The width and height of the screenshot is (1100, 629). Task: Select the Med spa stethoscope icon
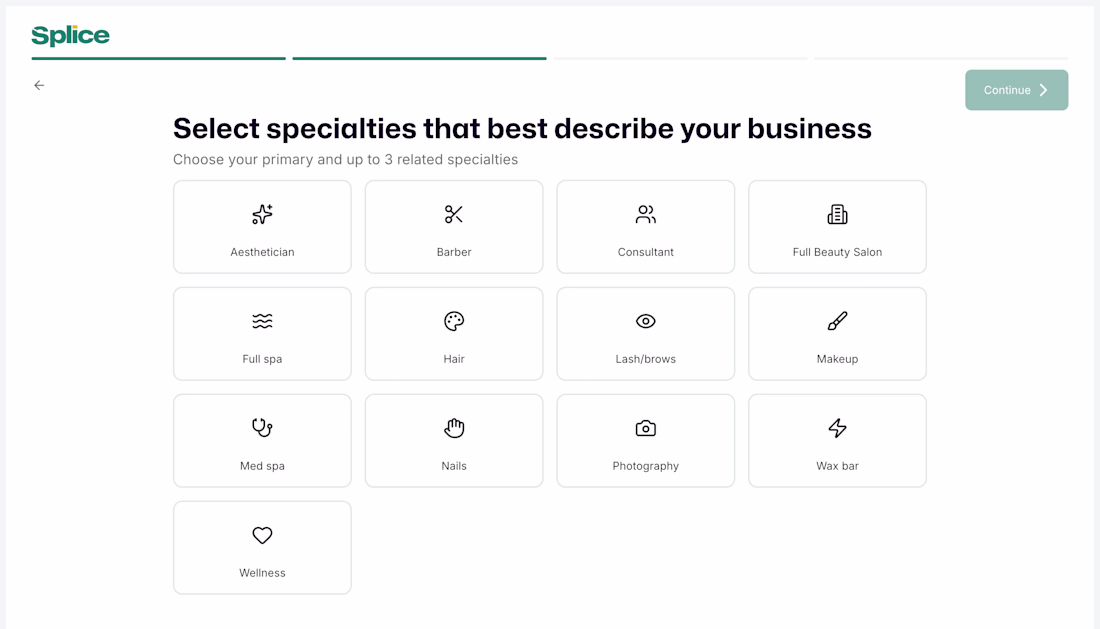262,428
